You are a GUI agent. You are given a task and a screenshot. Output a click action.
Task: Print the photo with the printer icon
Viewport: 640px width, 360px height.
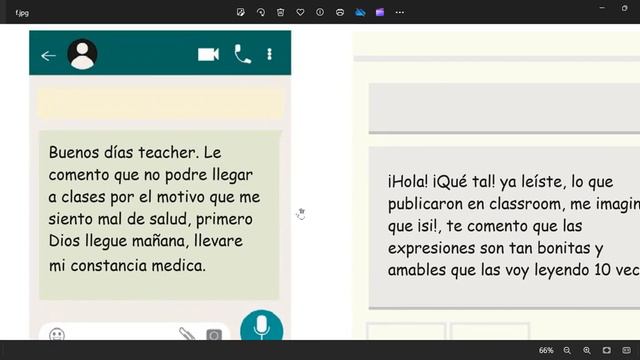point(340,12)
